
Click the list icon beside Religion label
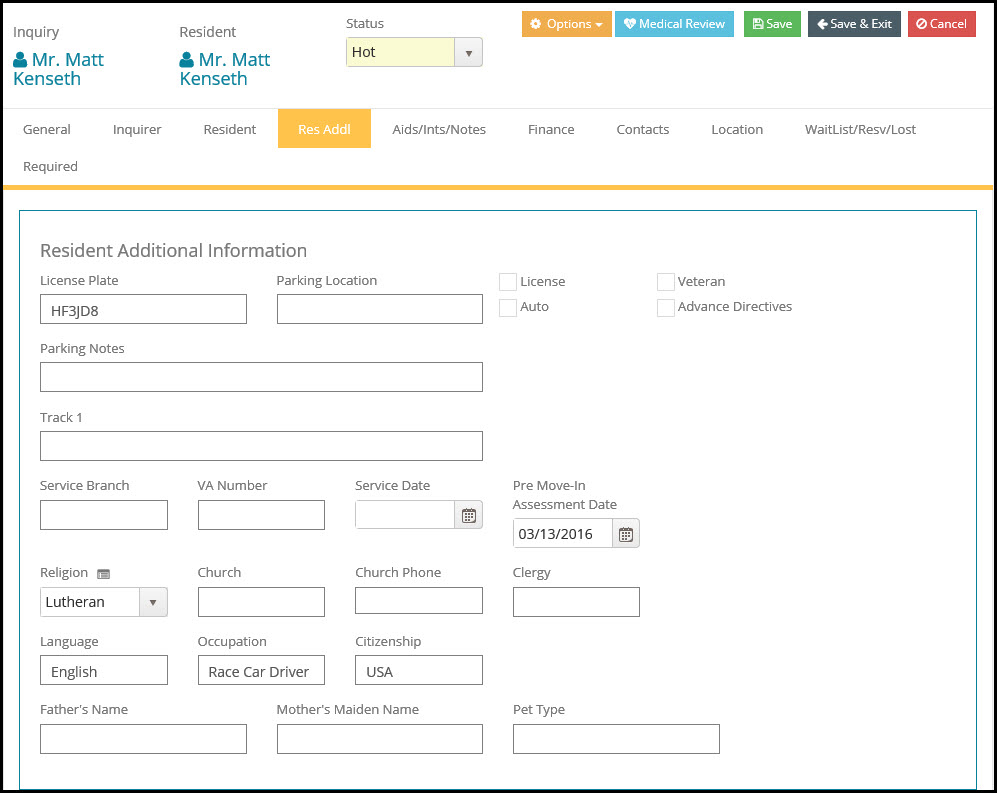(x=103, y=574)
